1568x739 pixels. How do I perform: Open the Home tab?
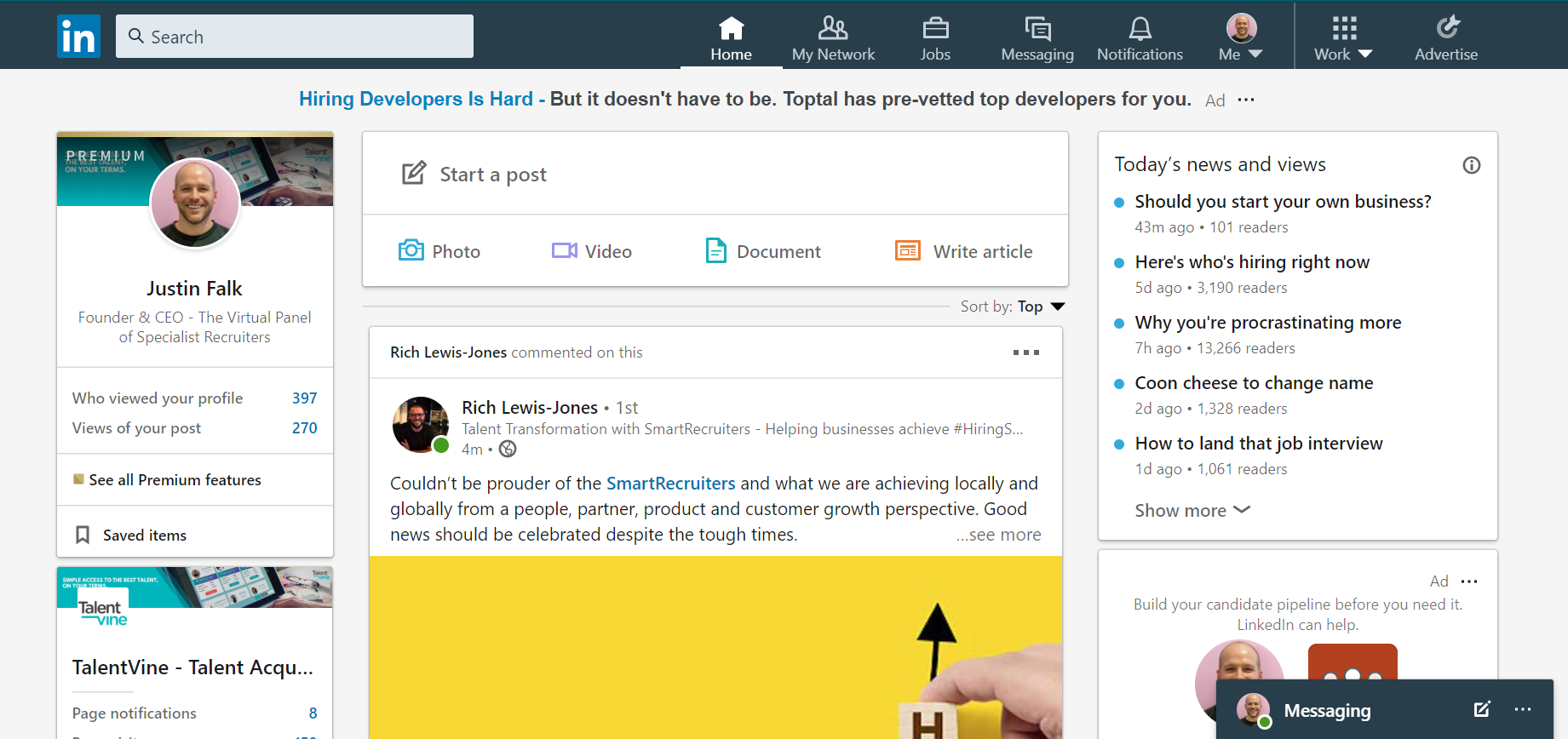click(731, 38)
